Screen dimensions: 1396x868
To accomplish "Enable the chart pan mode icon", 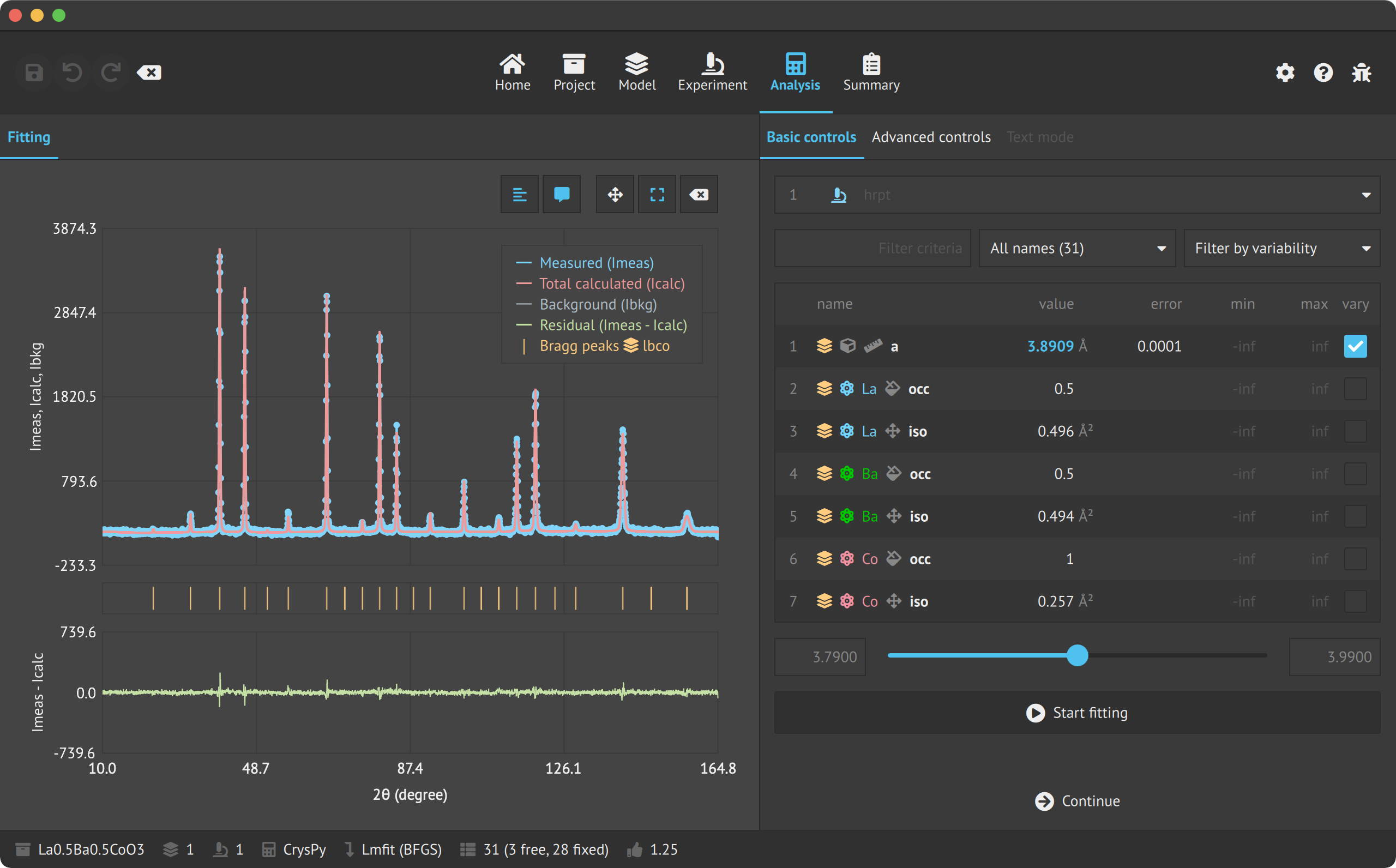I will click(615, 195).
